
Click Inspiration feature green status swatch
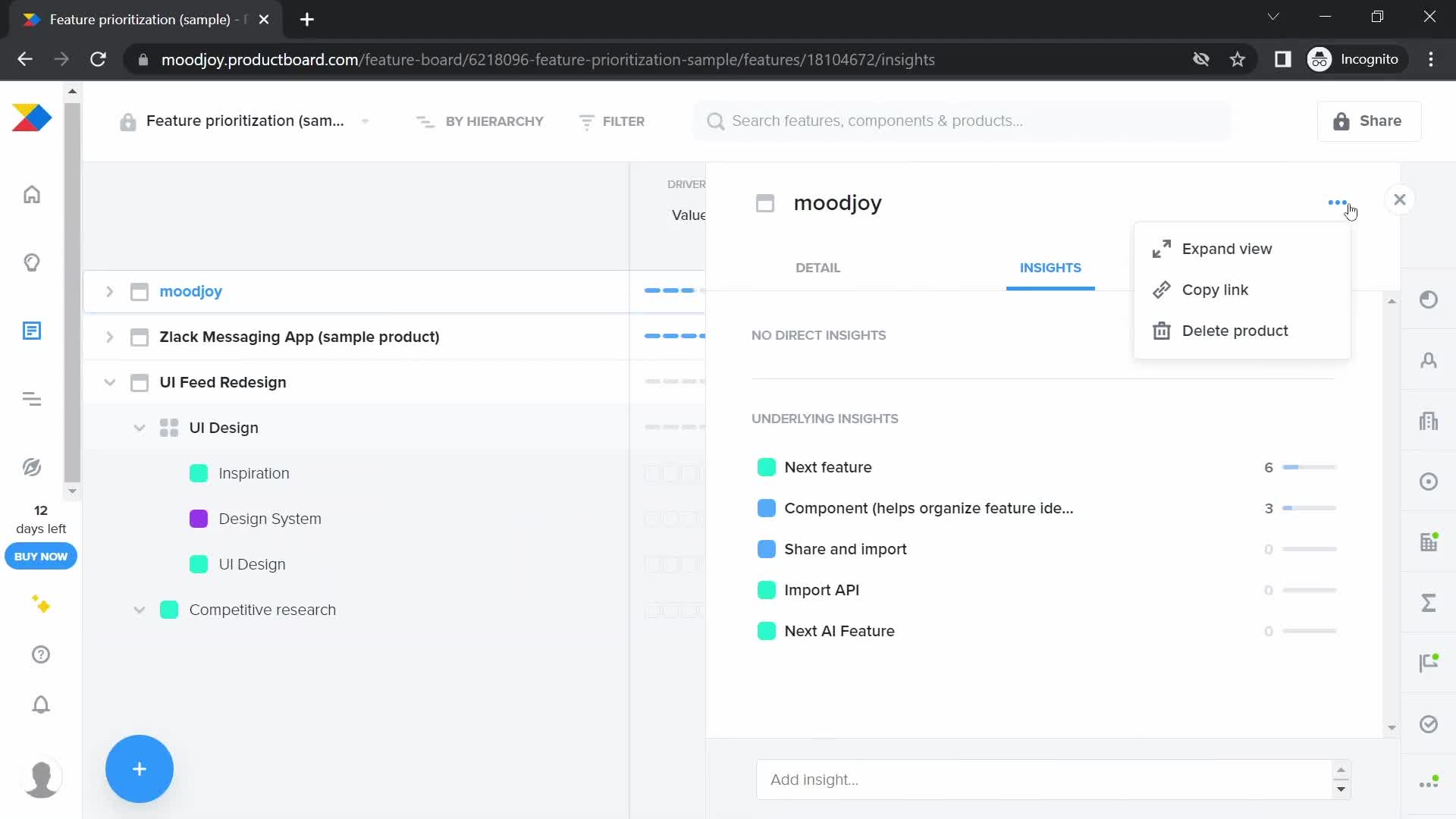(199, 473)
